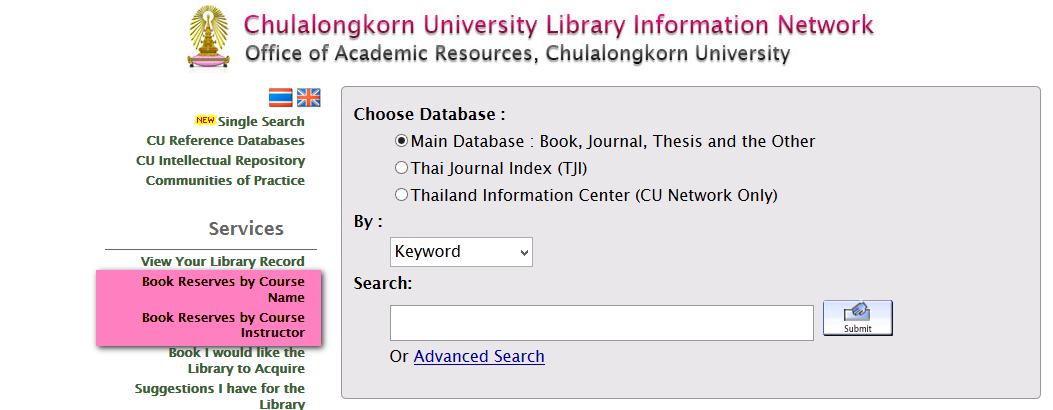Choose Book Reserves by Course Name

tap(223, 289)
